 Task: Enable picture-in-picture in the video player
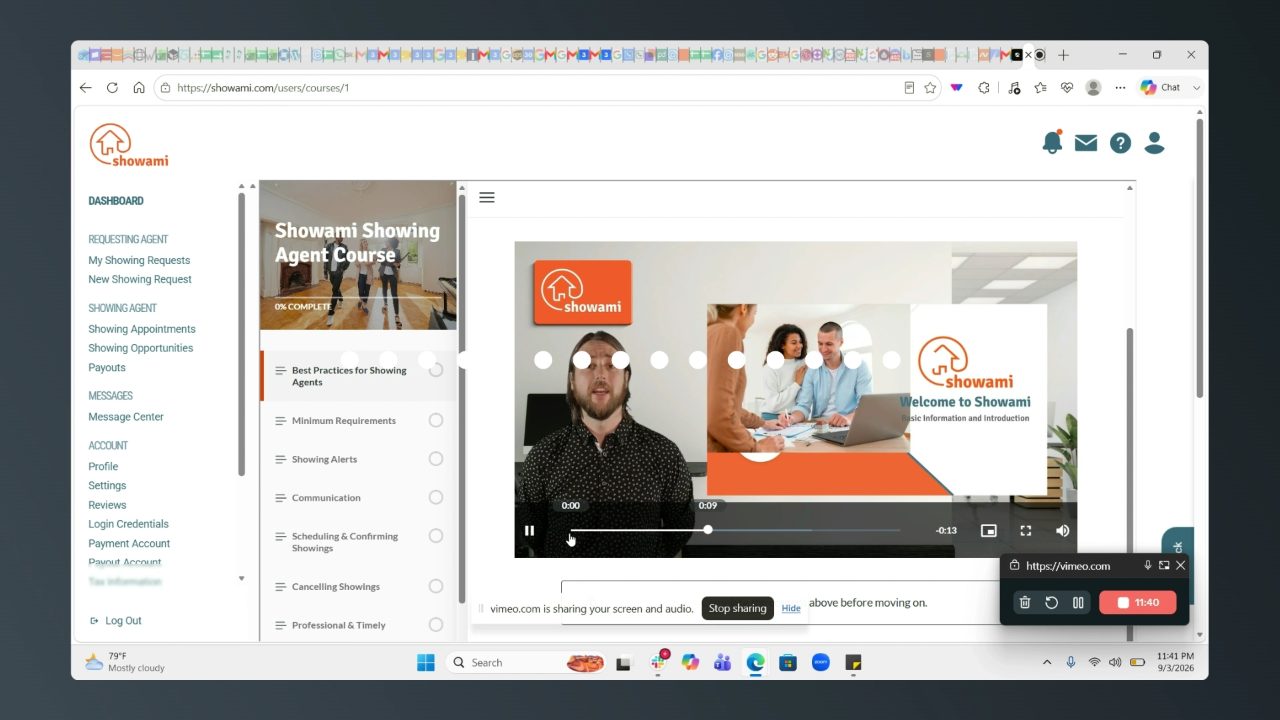pyautogui.click(x=988, y=531)
